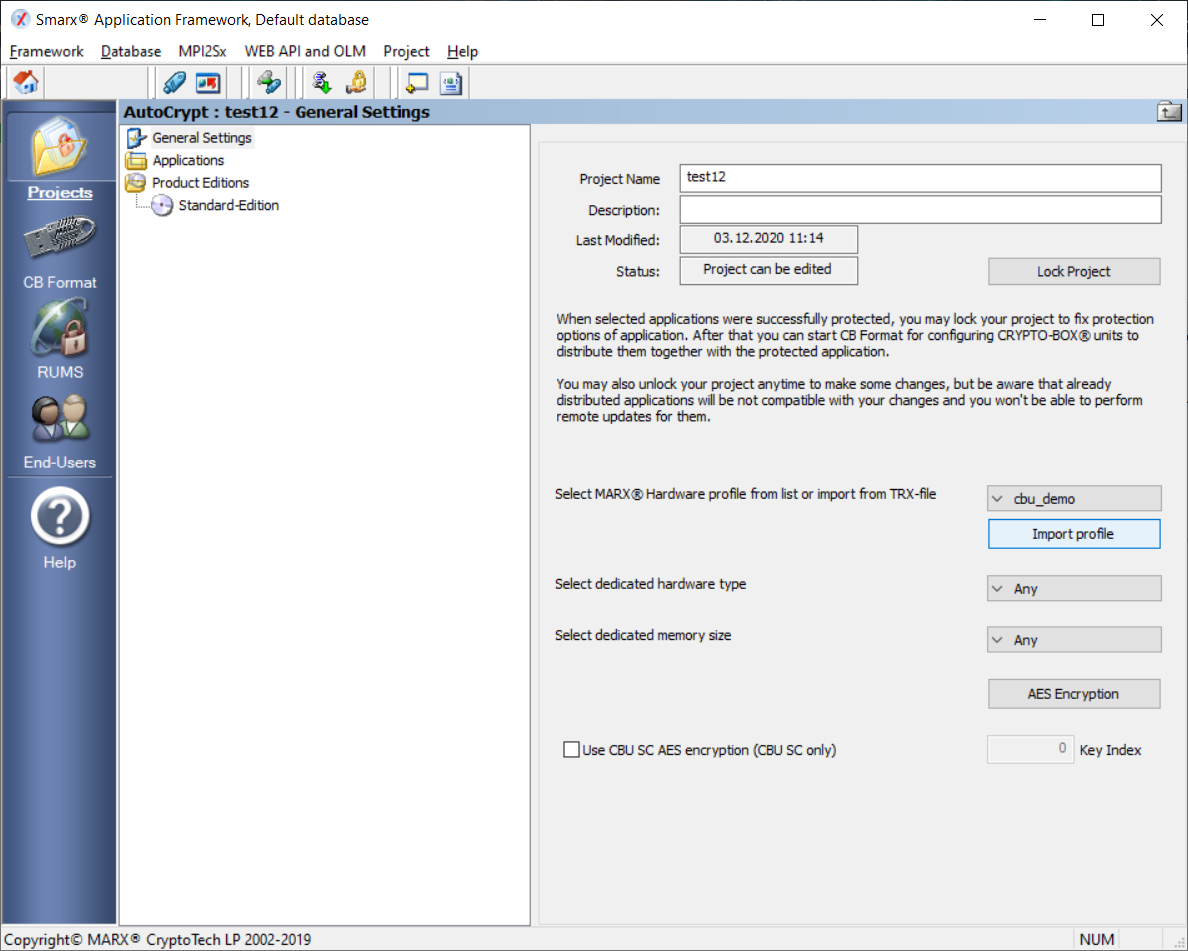Open End-Users in the sidebar
Viewport: 1188px width, 951px height.
coord(60,431)
